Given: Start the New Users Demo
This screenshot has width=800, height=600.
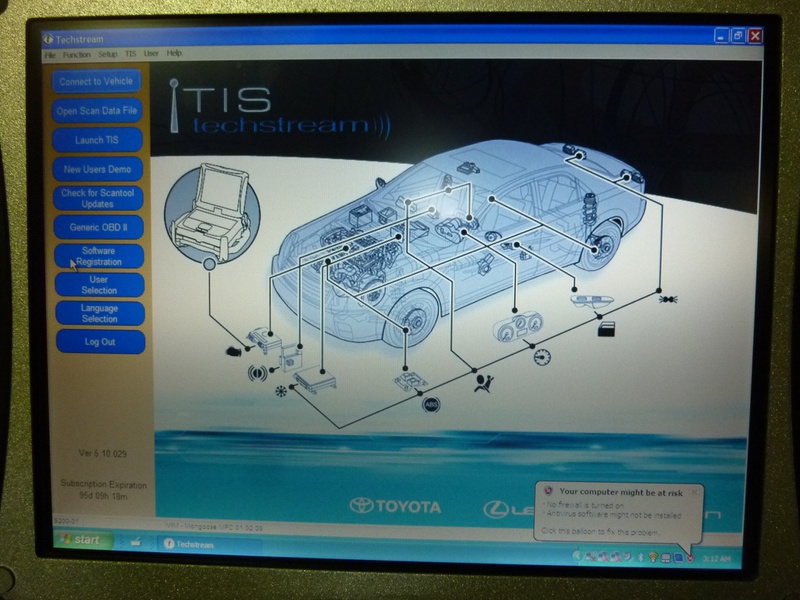Looking at the screenshot, I should click(97, 169).
